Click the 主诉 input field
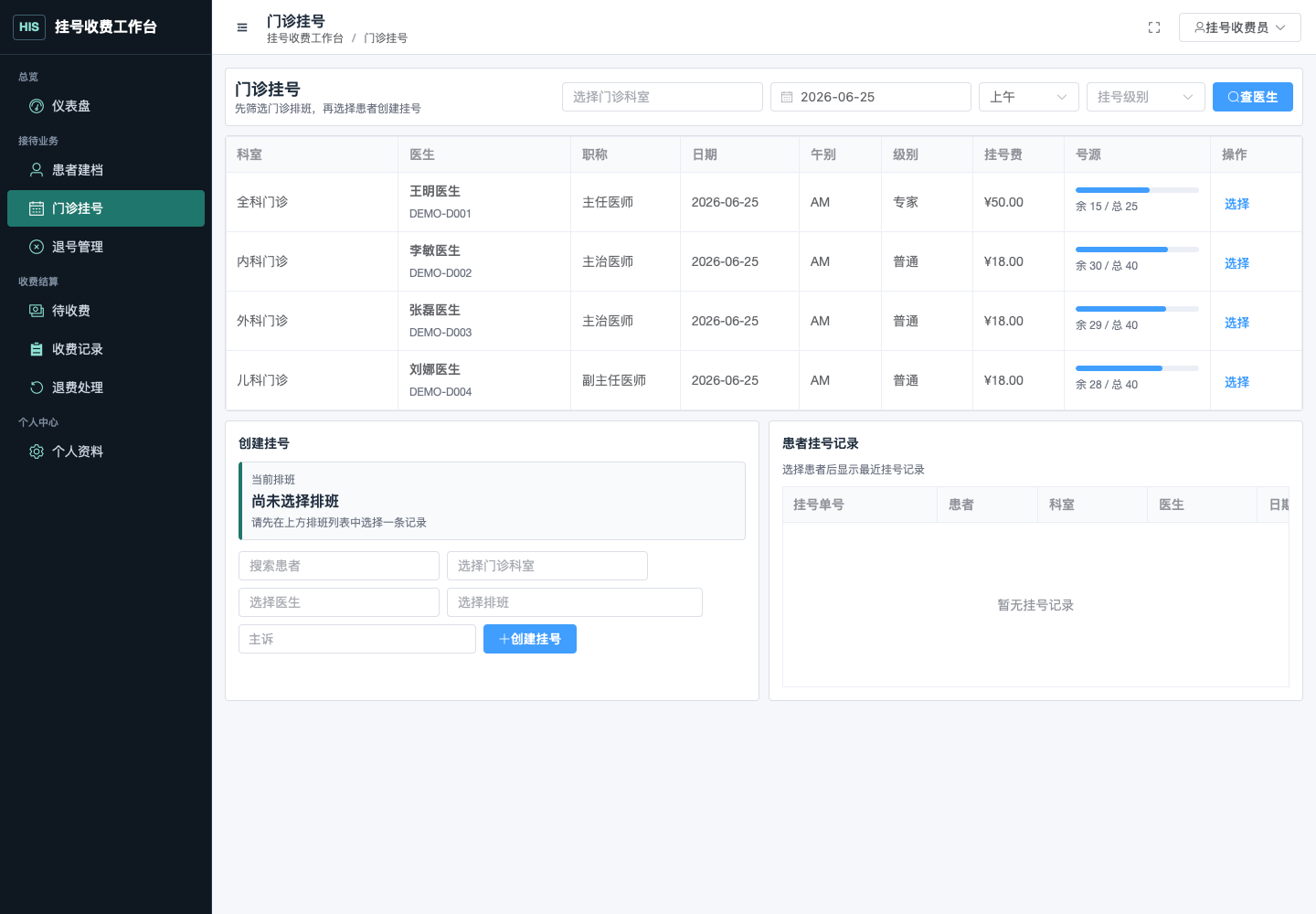 click(x=357, y=639)
